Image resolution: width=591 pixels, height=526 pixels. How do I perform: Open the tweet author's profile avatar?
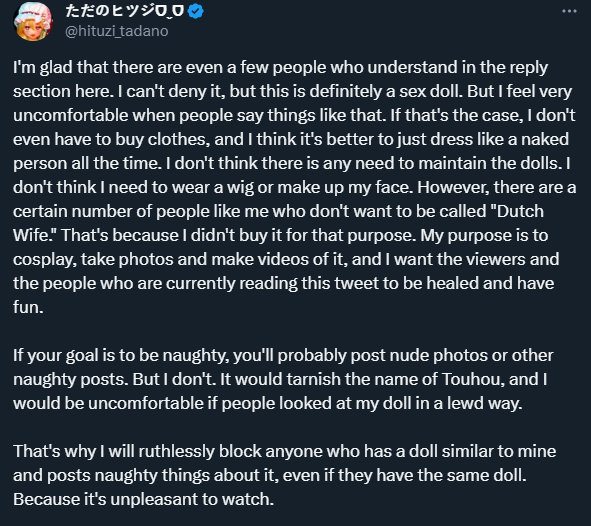coord(33,21)
